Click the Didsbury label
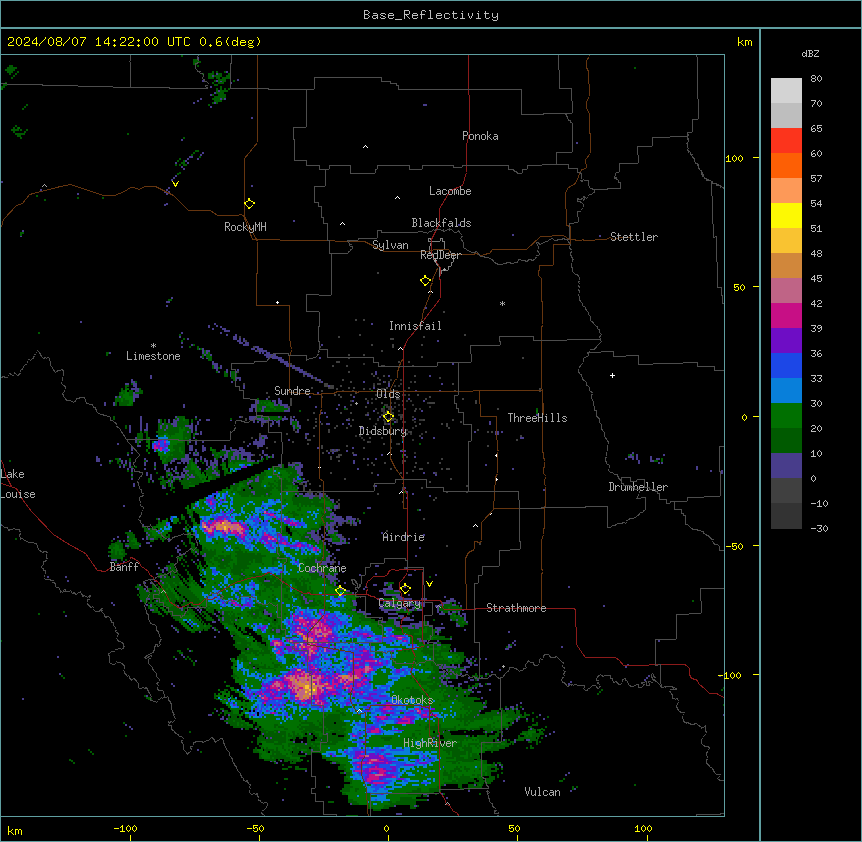862x842 pixels. (x=383, y=431)
